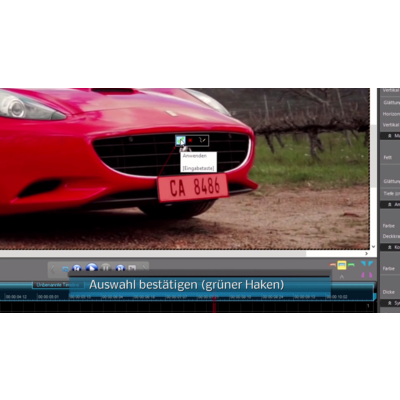Pause playback using the gray pause button

tap(106, 268)
